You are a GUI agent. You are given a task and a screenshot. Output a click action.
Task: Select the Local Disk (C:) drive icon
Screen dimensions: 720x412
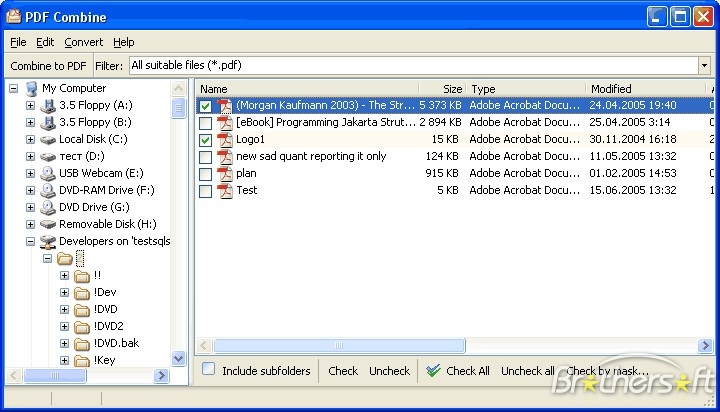(x=48, y=139)
